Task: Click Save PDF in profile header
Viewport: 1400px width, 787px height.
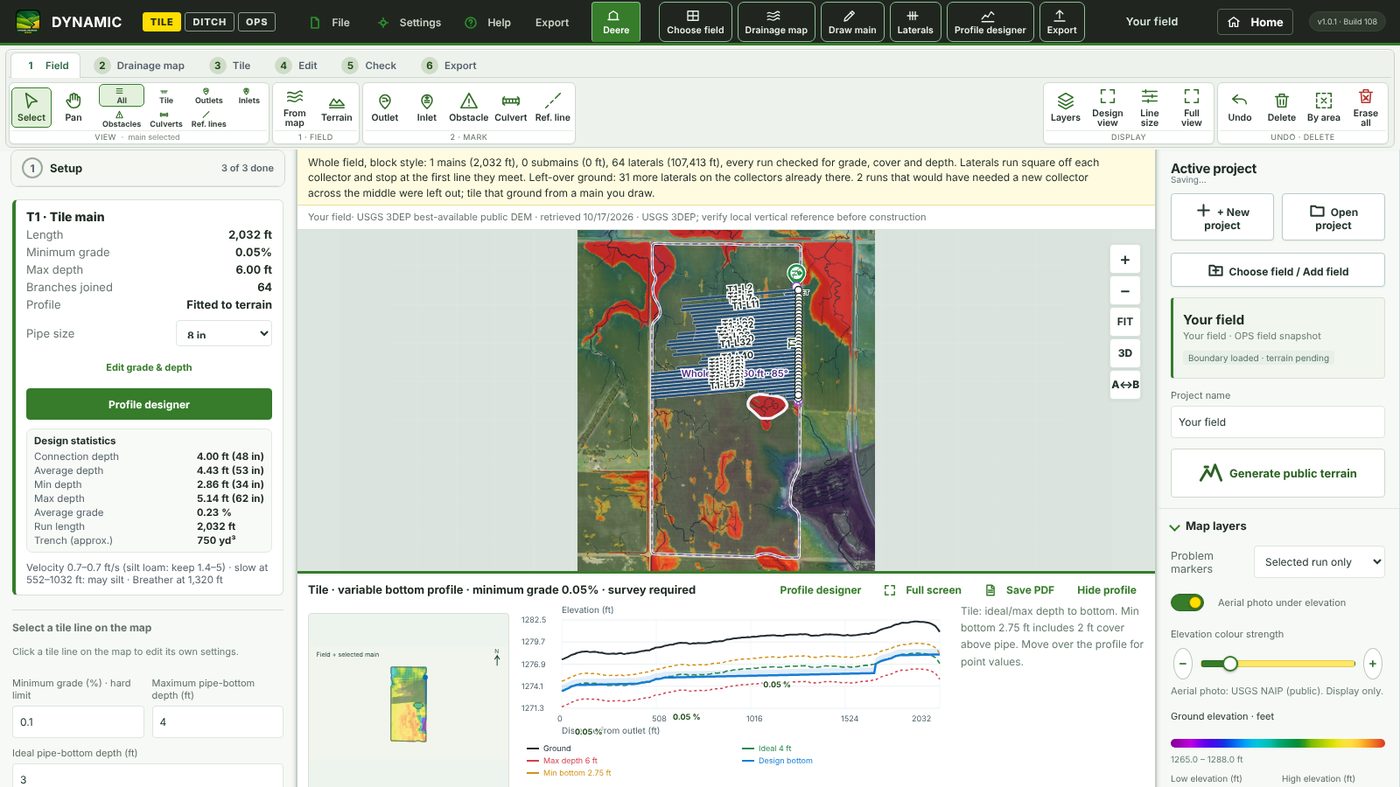Action: [1020, 590]
